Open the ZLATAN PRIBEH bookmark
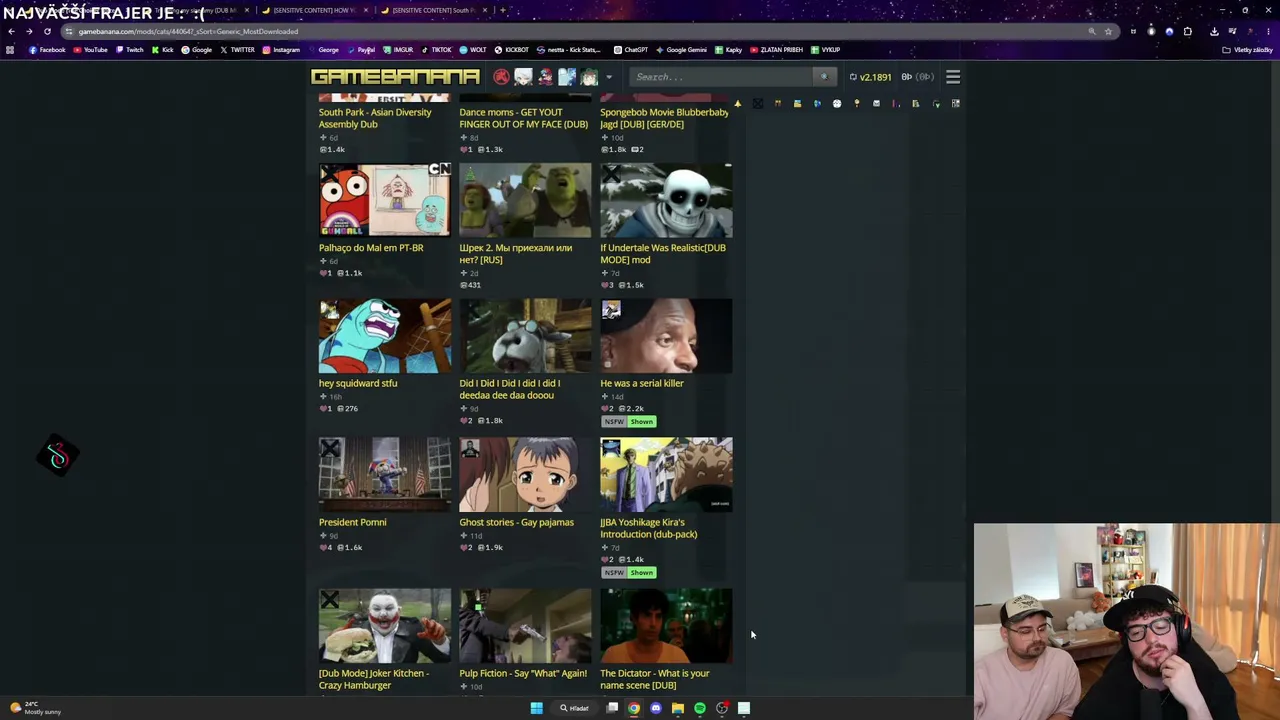 (x=776, y=50)
